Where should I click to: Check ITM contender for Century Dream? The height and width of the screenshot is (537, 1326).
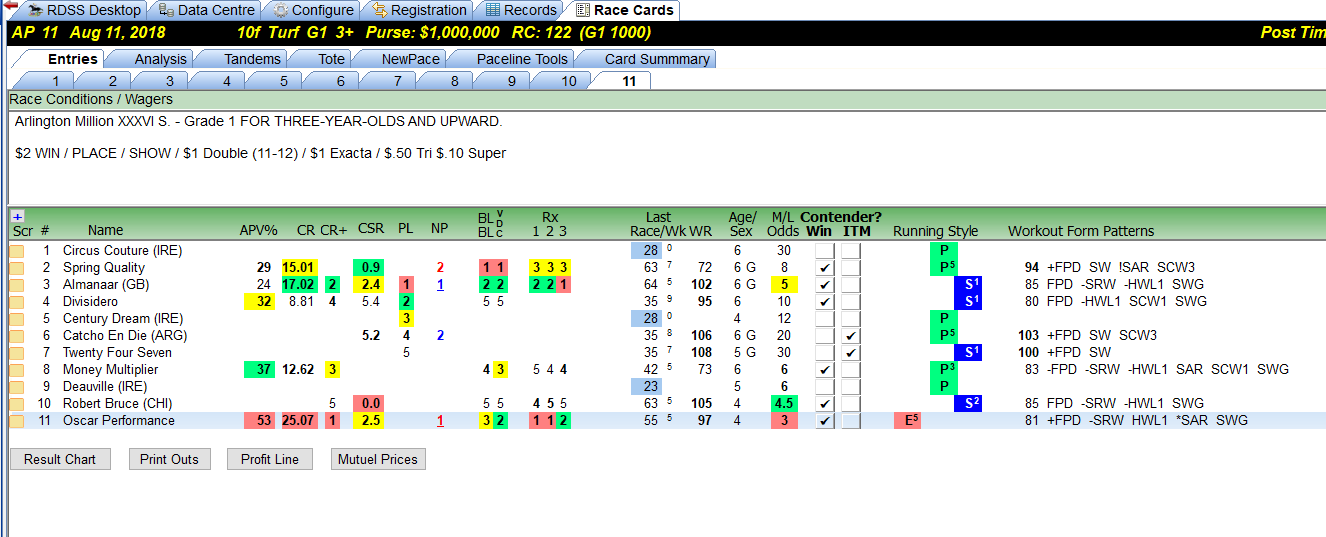[851, 319]
